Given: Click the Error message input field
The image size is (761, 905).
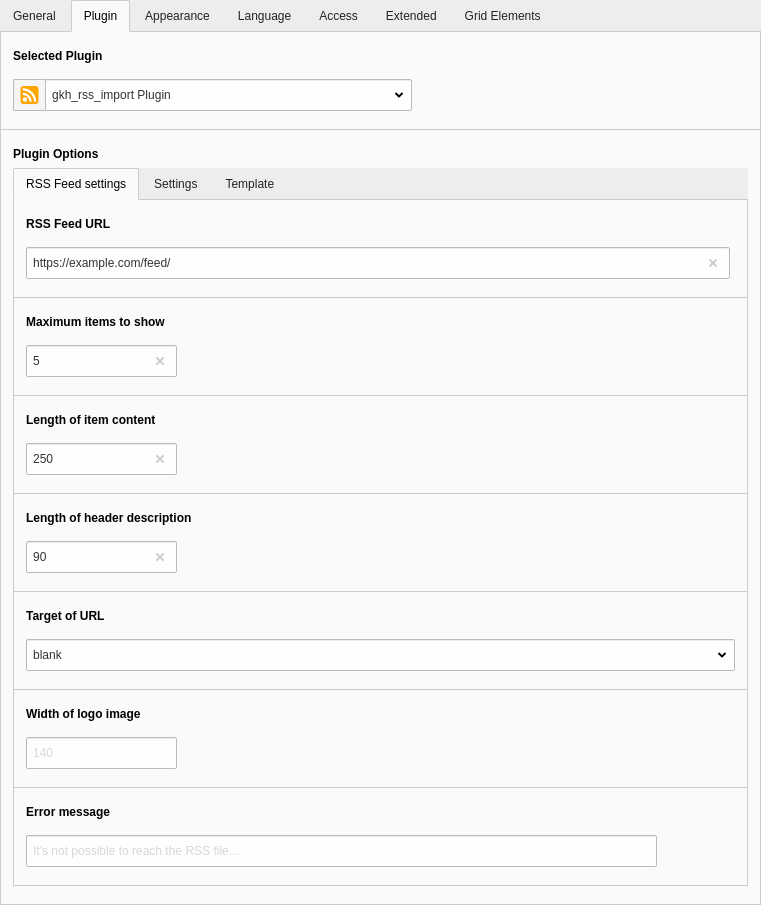Looking at the screenshot, I should (x=341, y=851).
